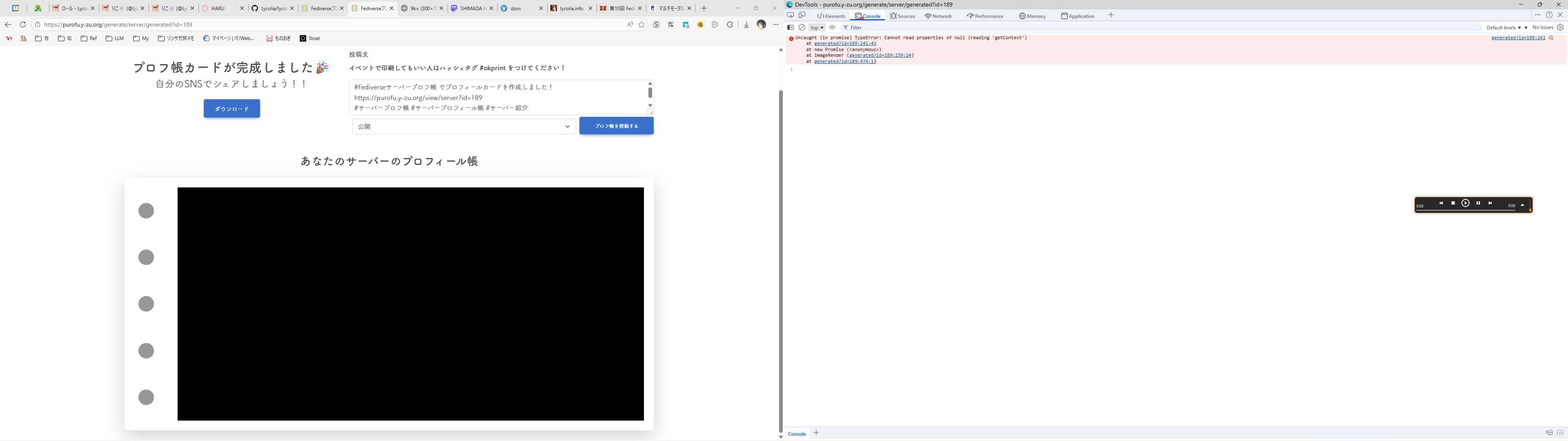Click the textarea vertical scrollbar thumb

pos(650,93)
